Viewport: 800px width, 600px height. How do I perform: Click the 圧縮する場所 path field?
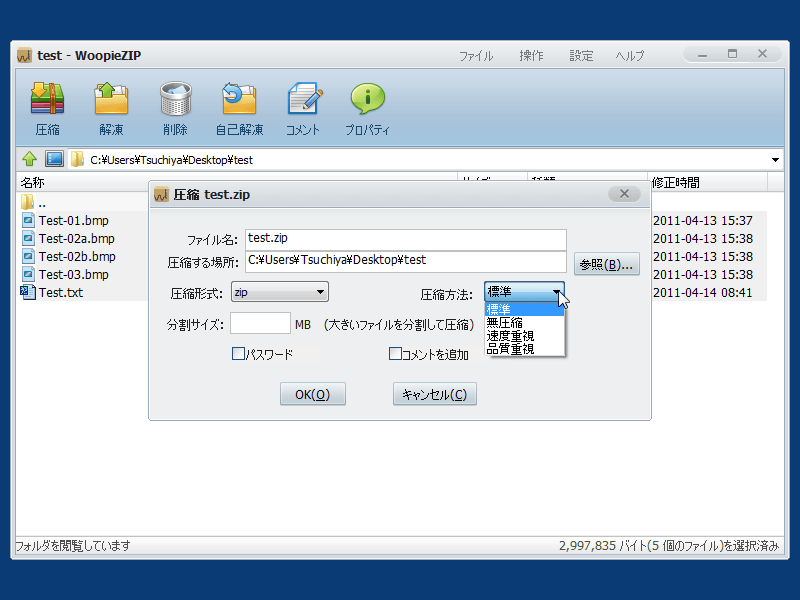coord(406,261)
